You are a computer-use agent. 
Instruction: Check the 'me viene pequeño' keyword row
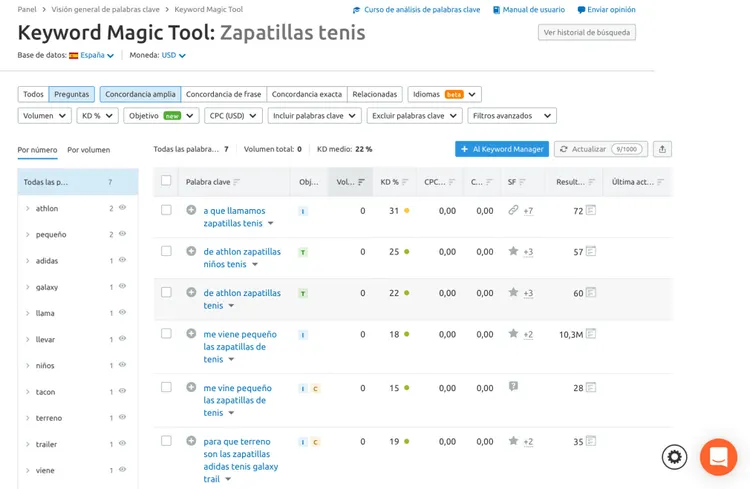tap(166, 333)
